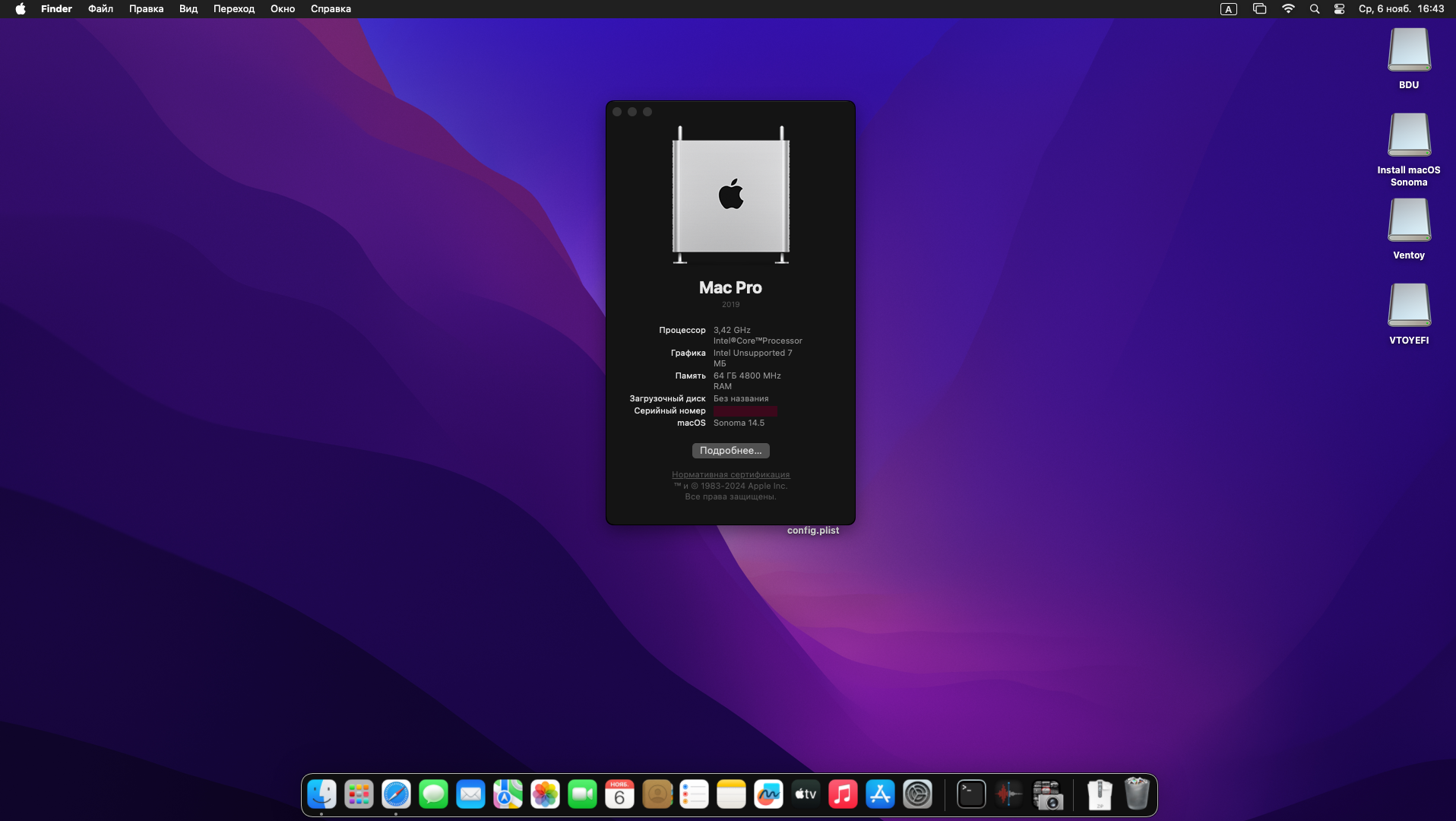Open the Вид menu

(x=188, y=9)
